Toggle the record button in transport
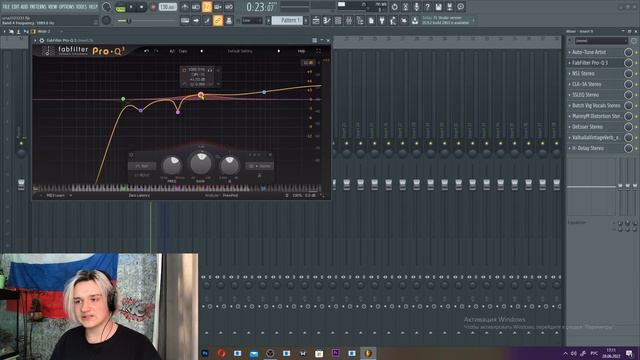 click(153, 7)
